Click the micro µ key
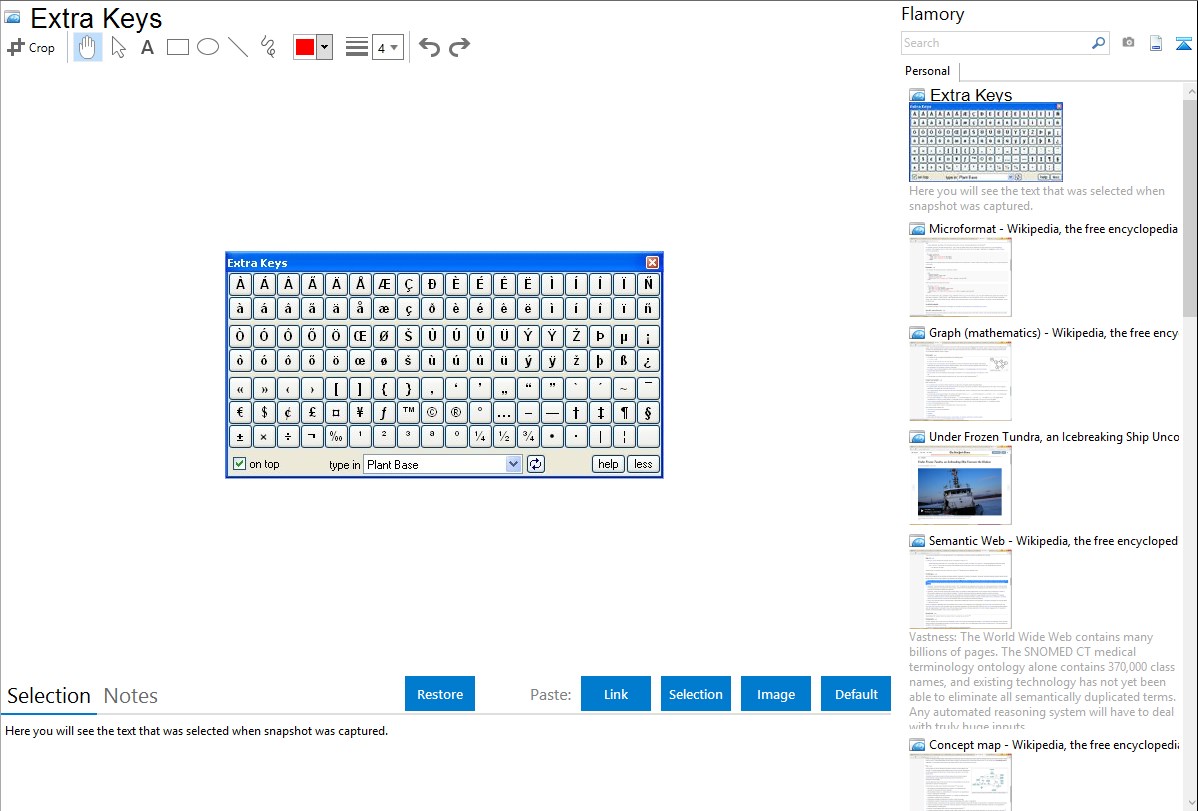This screenshot has height=811, width=1198. 624,336
